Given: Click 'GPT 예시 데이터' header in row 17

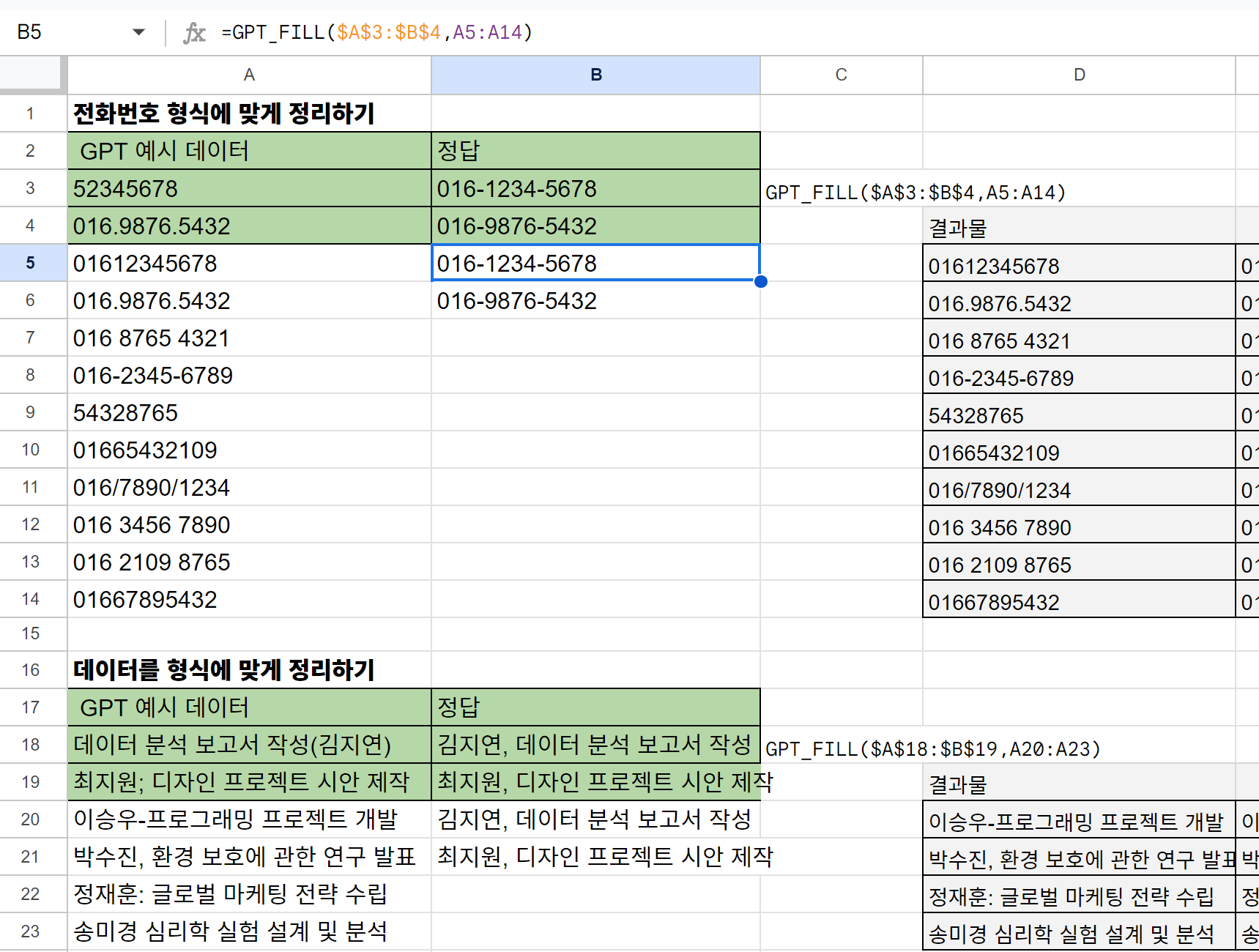Looking at the screenshot, I should pos(249,707).
